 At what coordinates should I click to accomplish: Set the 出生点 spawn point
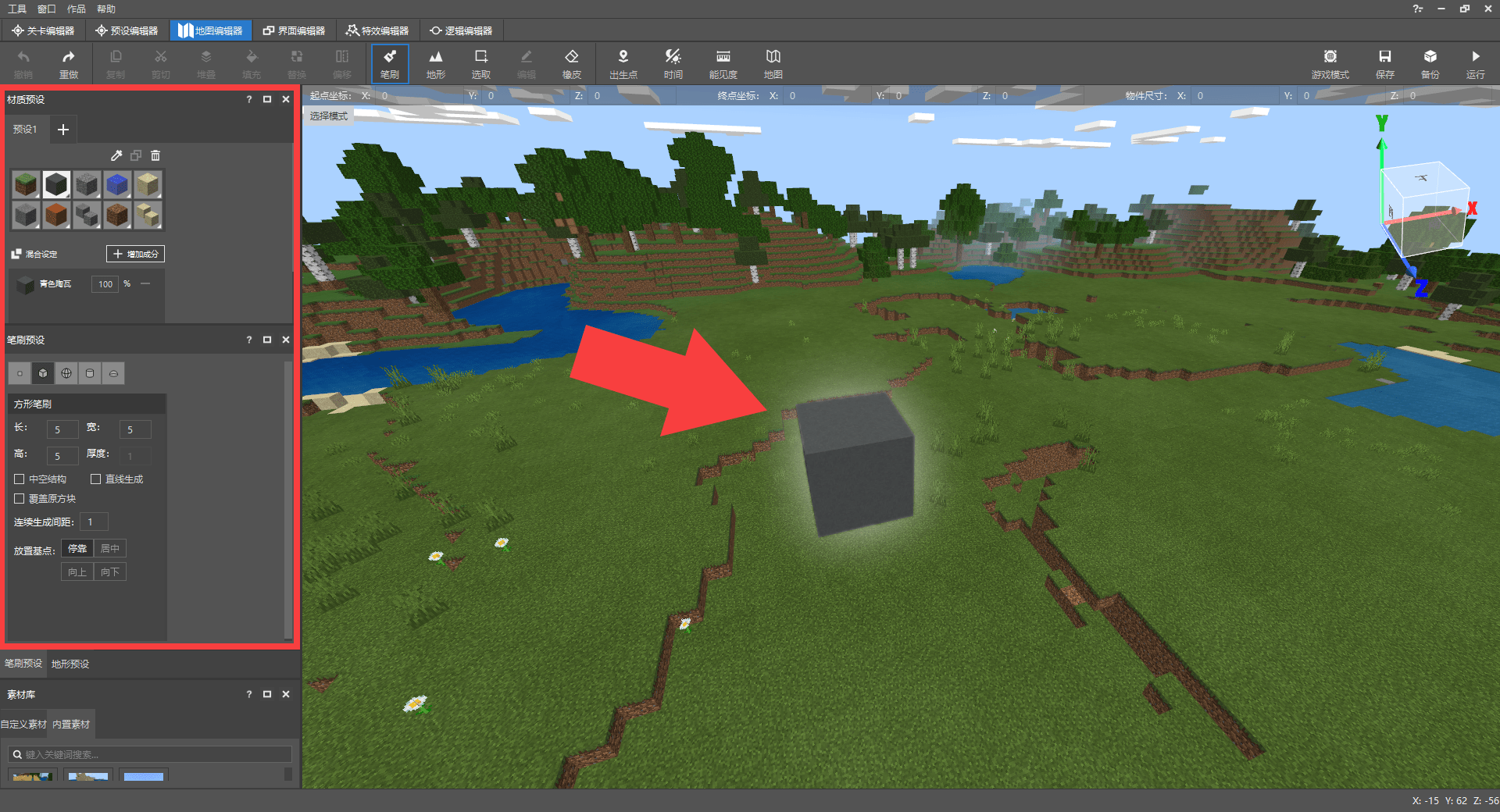(623, 63)
